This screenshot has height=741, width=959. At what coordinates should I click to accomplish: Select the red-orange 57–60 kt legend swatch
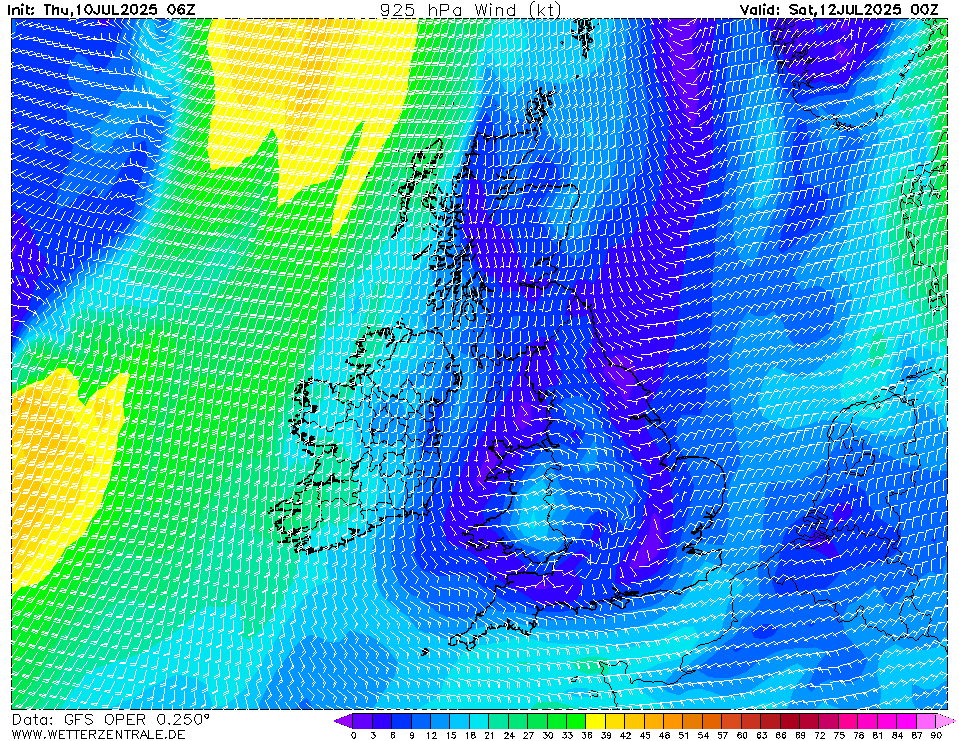point(732,721)
